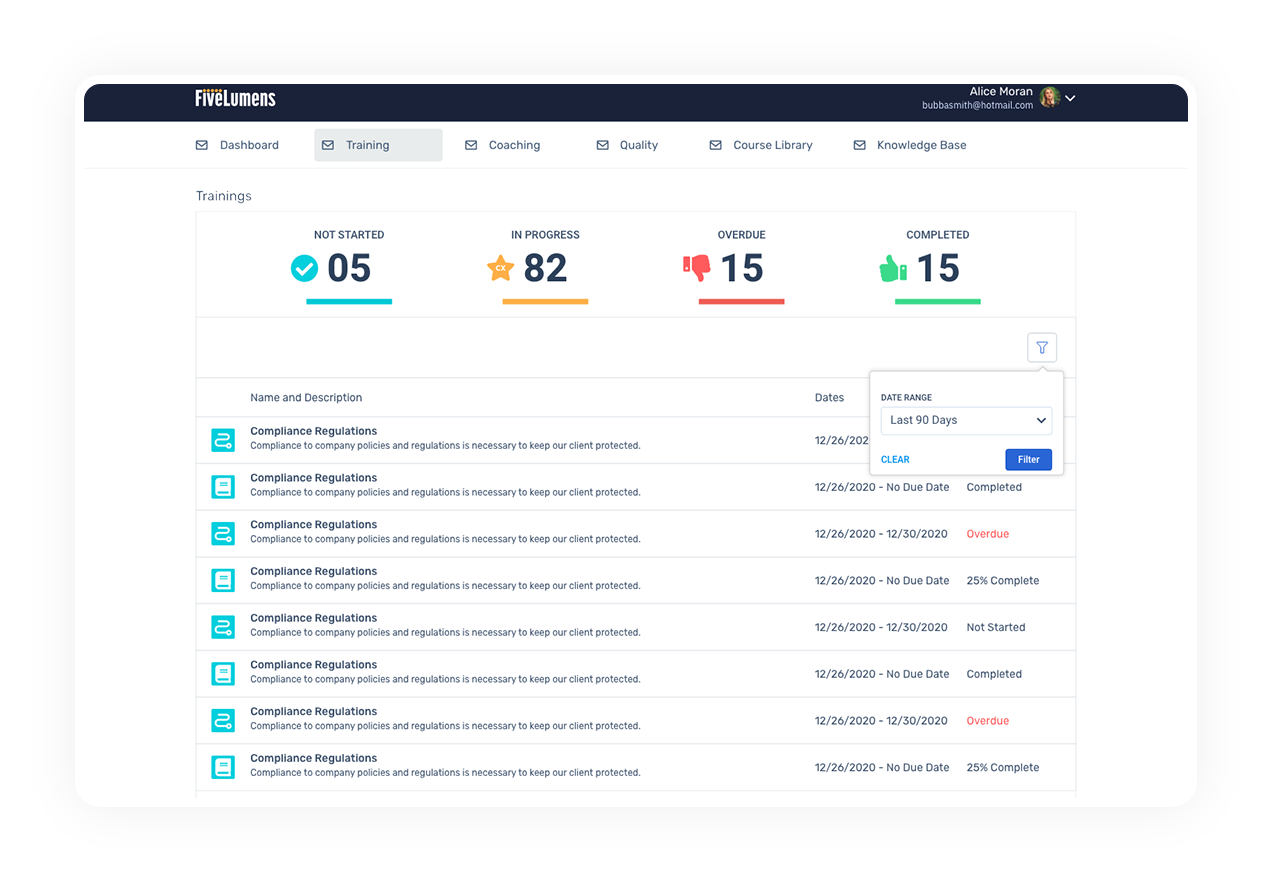Image resolution: width=1272 pixels, height=882 pixels.
Task: Expand the user menu chevron beside the avatar
Action: [1070, 98]
